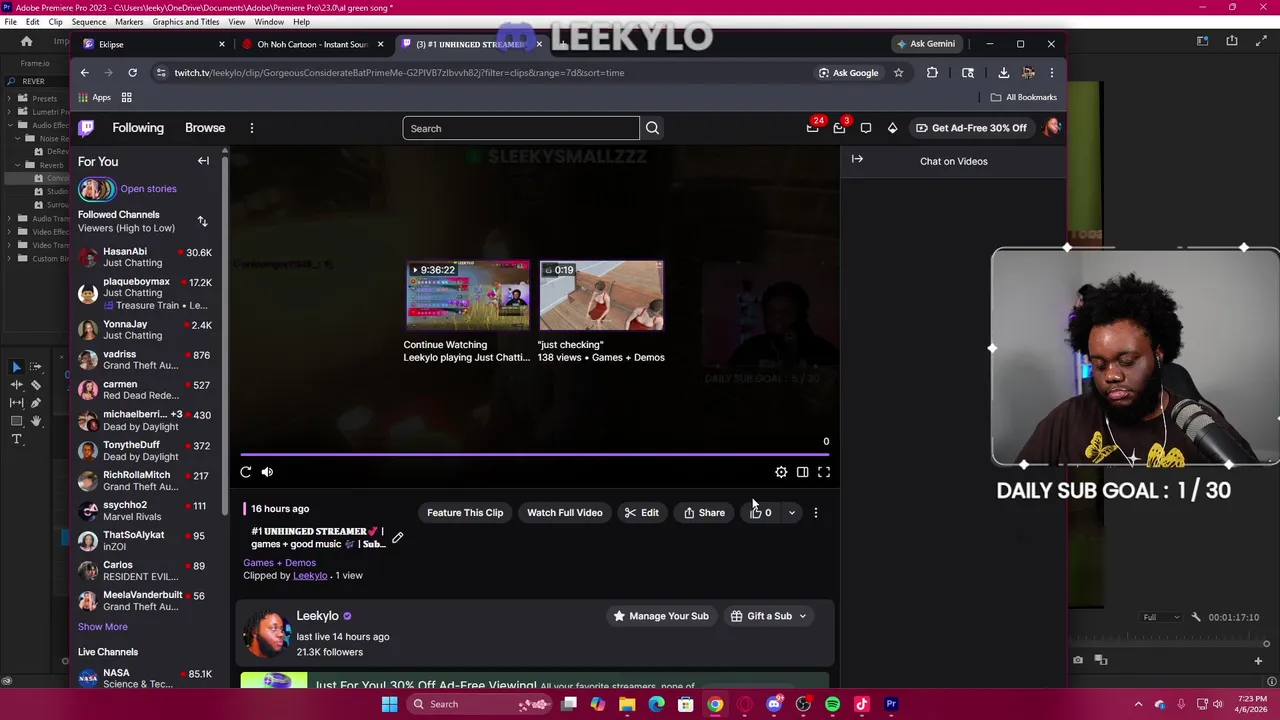Image resolution: width=1280 pixels, height=720 pixels.
Task: Click the clip progress bar
Action: coord(535,455)
